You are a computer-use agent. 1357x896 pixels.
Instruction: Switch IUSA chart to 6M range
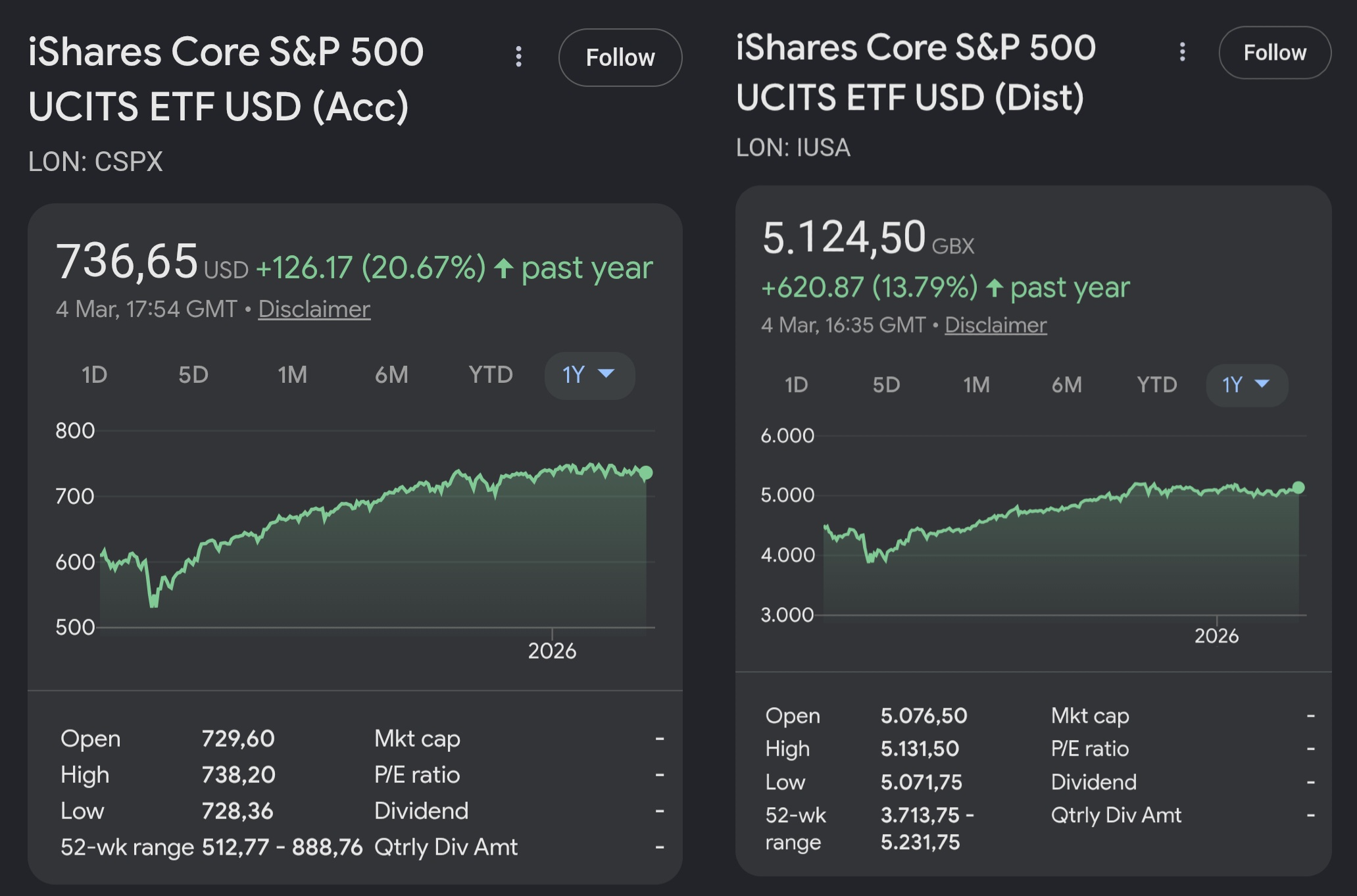(1066, 385)
